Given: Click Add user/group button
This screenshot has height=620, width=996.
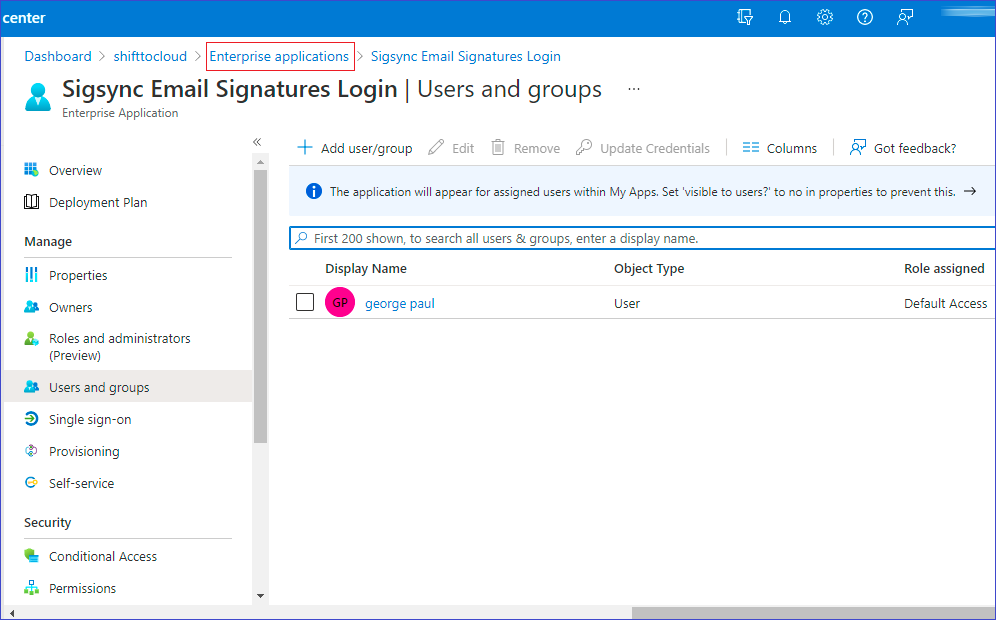Looking at the screenshot, I should (355, 148).
